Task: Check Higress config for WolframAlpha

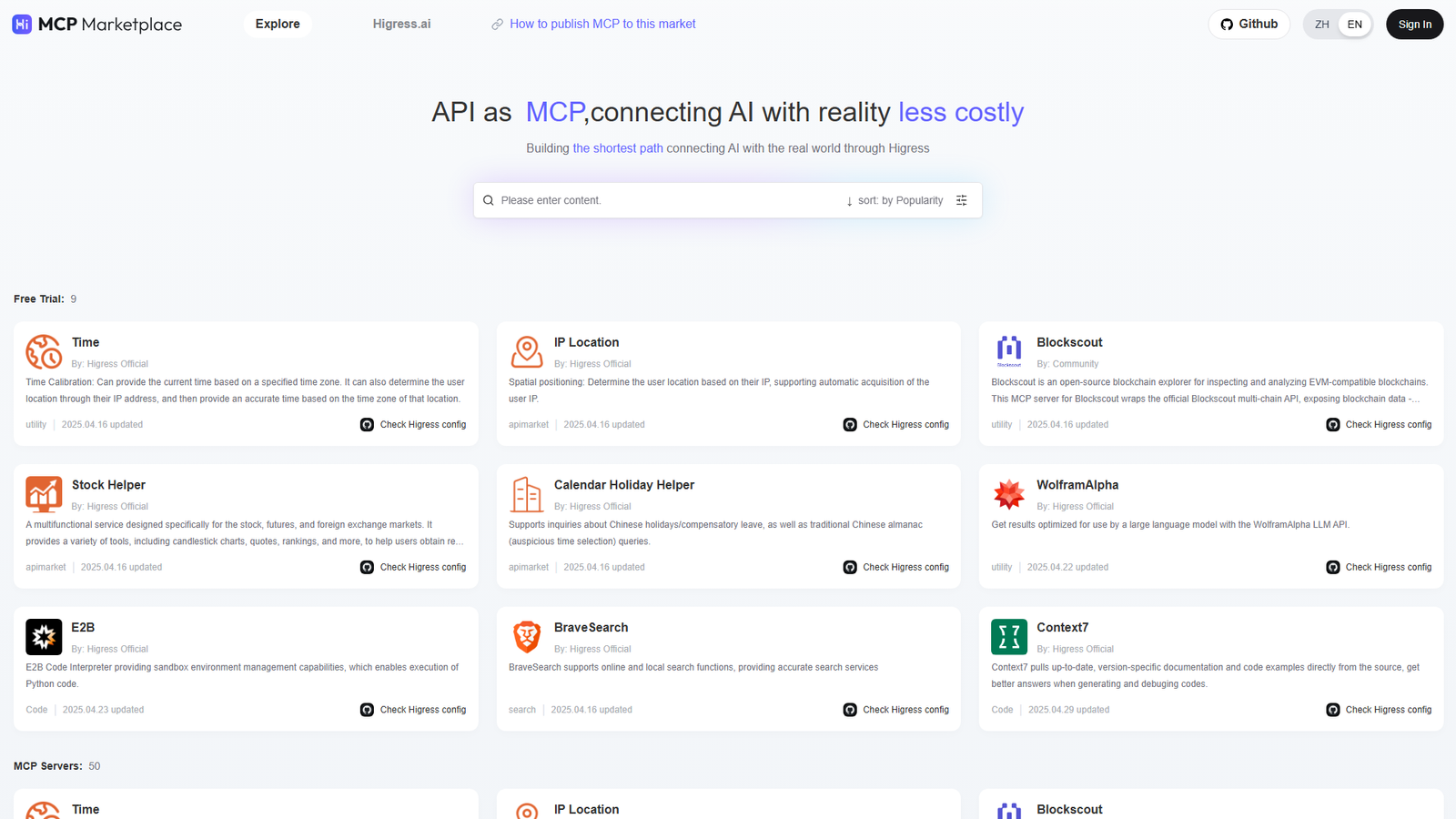Action: (1380, 566)
